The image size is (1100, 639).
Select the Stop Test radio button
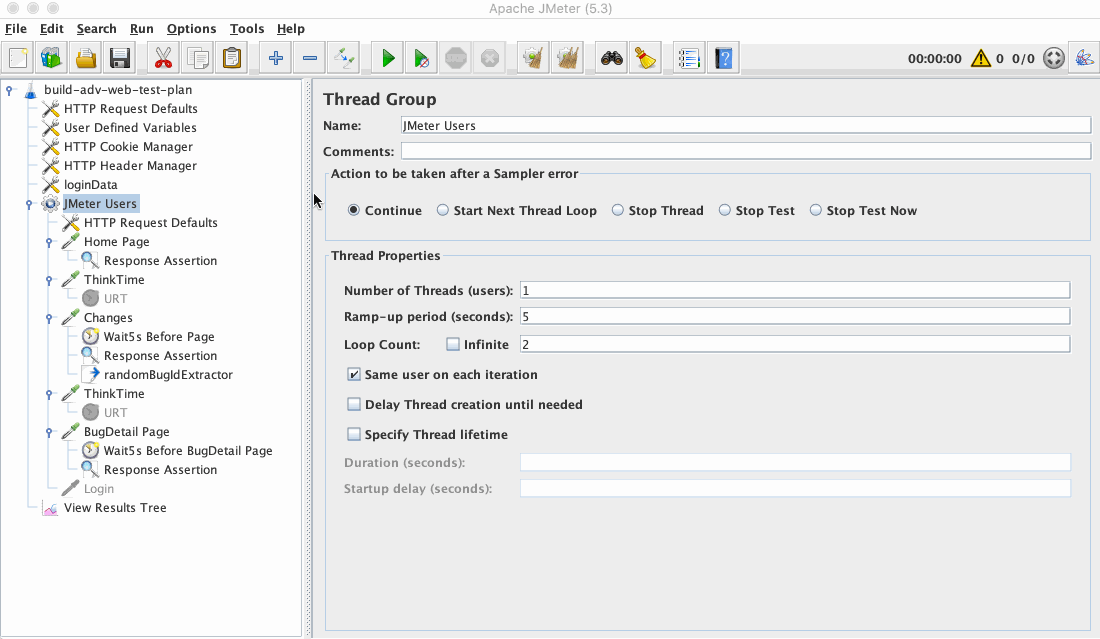(725, 210)
